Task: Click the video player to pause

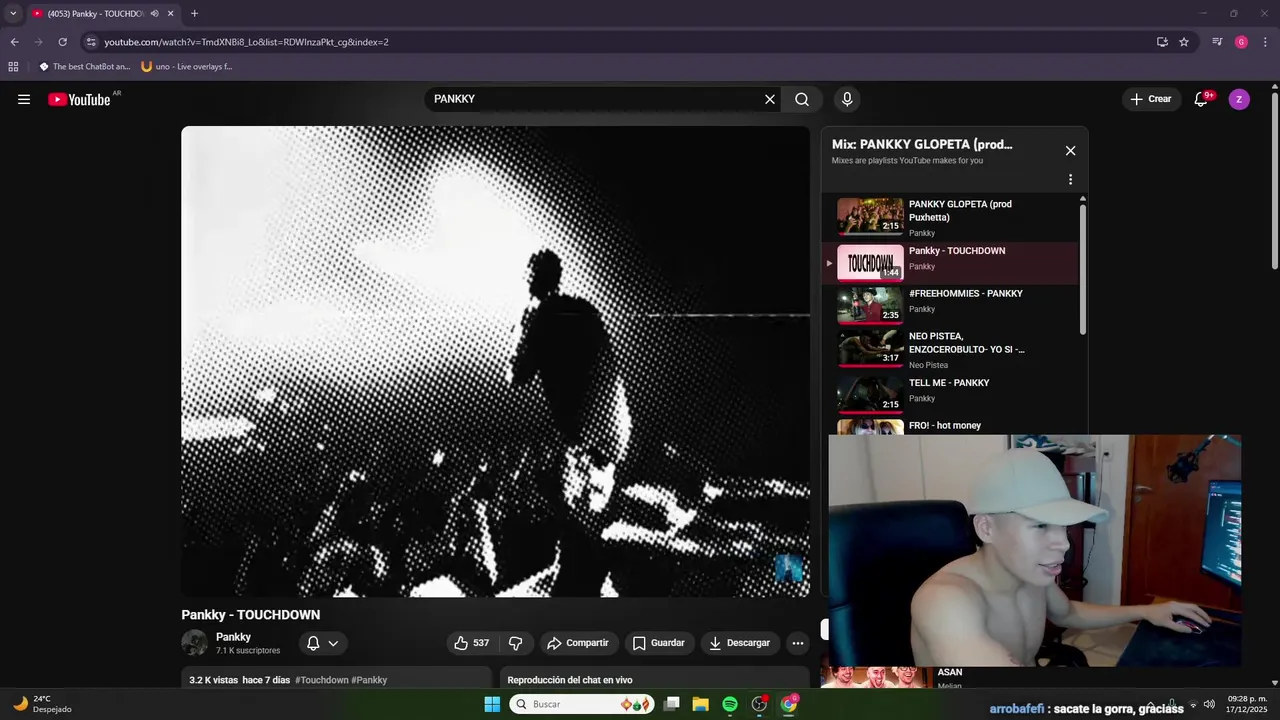Action: [495, 361]
